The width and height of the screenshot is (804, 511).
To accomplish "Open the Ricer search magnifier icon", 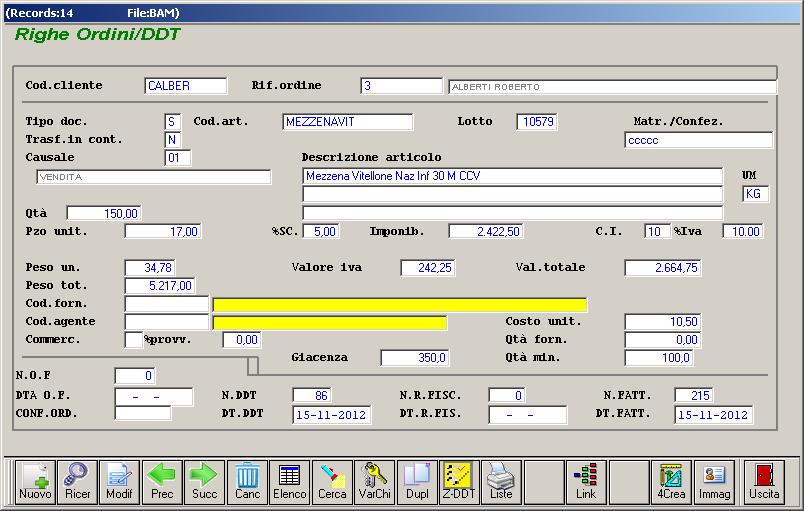I will (x=77, y=482).
